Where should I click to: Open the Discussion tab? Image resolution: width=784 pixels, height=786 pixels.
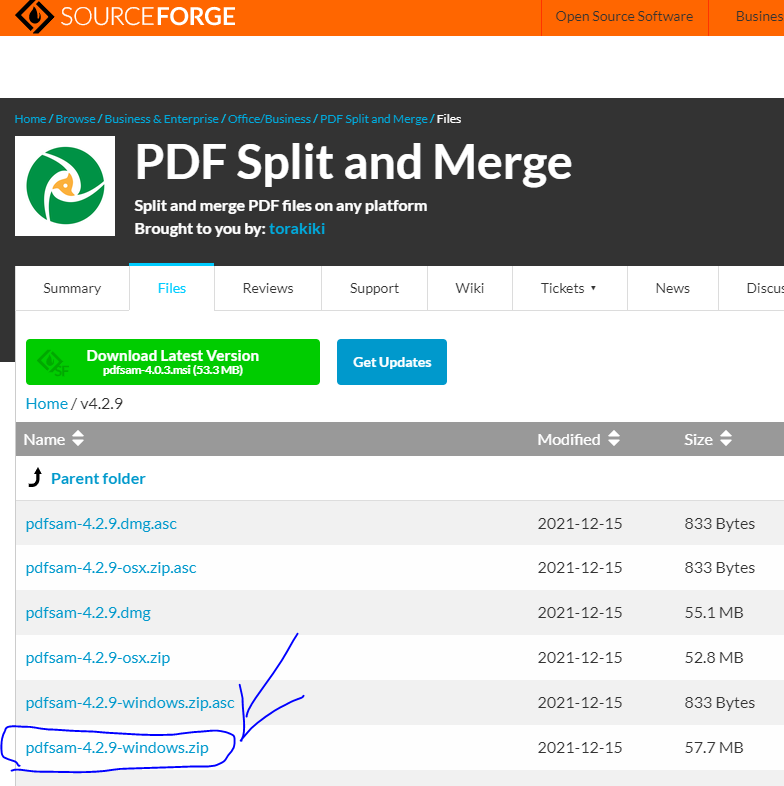pyautogui.click(x=752, y=288)
